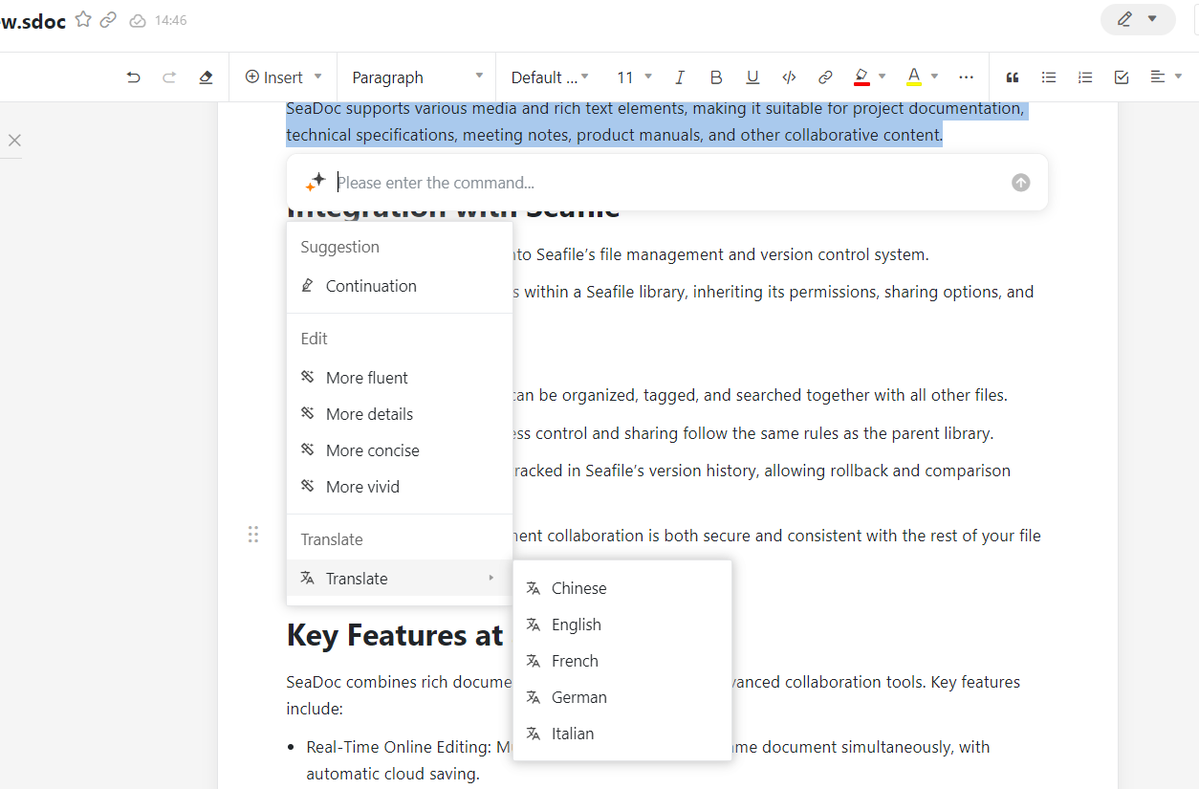Click the highlighted SeaDoc supports paragraph
The image size is (1199, 789).
point(655,122)
